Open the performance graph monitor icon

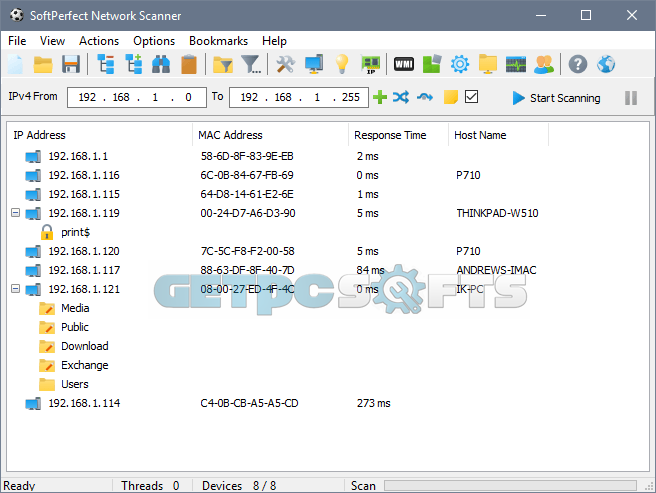pos(516,64)
